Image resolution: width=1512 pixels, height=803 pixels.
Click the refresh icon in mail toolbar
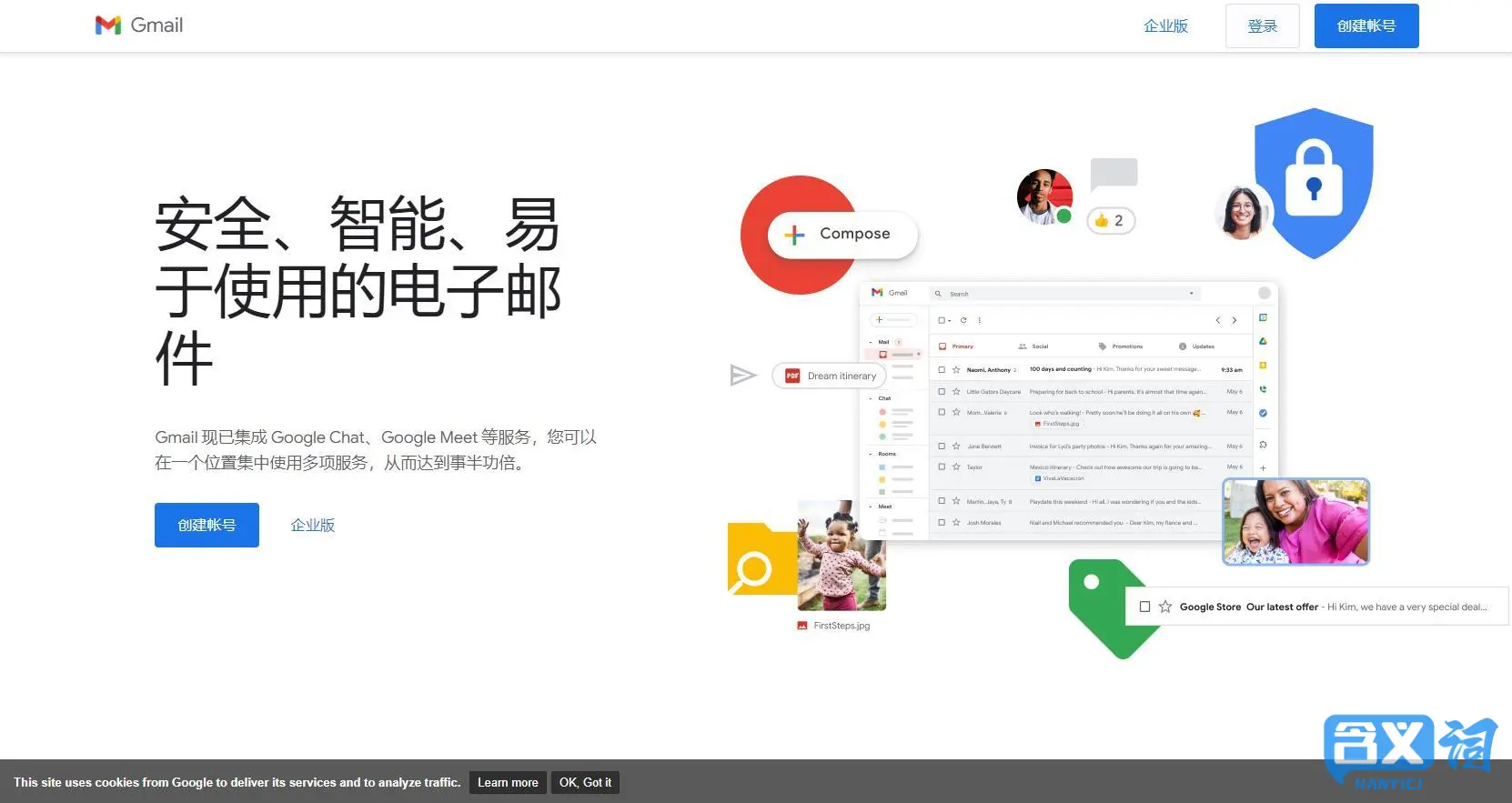(963, 320)
